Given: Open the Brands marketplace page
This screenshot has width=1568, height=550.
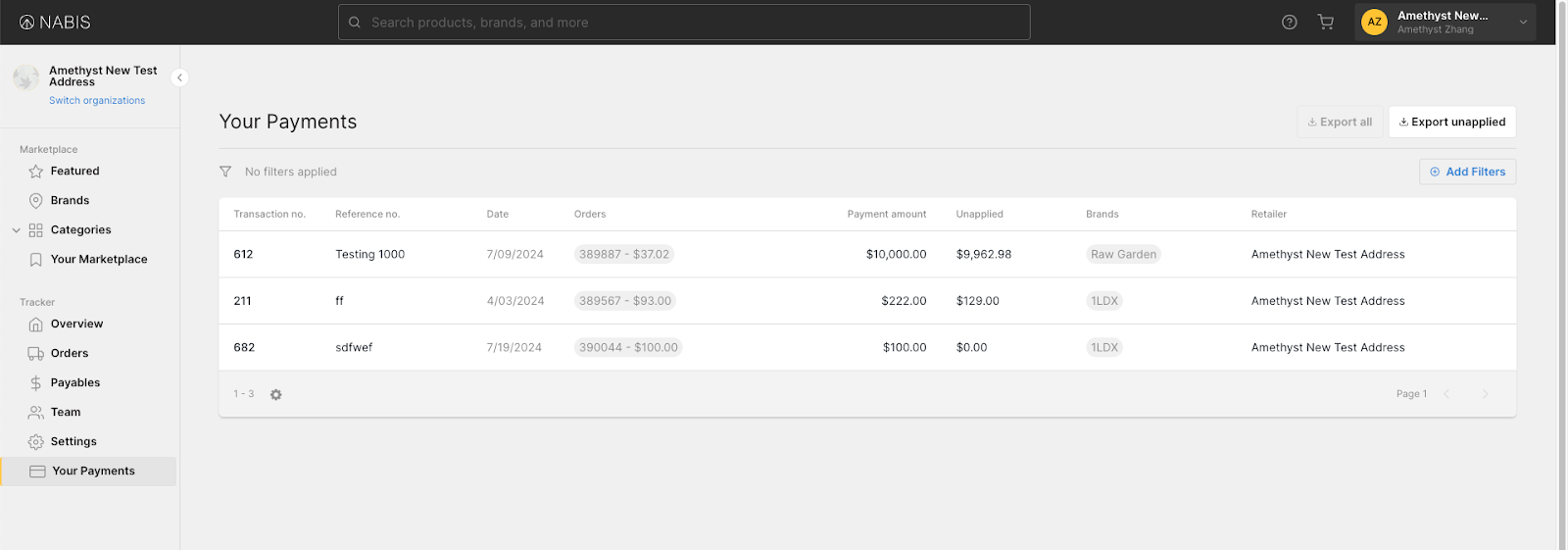Looking at the screenshot, I should point(70,200).
